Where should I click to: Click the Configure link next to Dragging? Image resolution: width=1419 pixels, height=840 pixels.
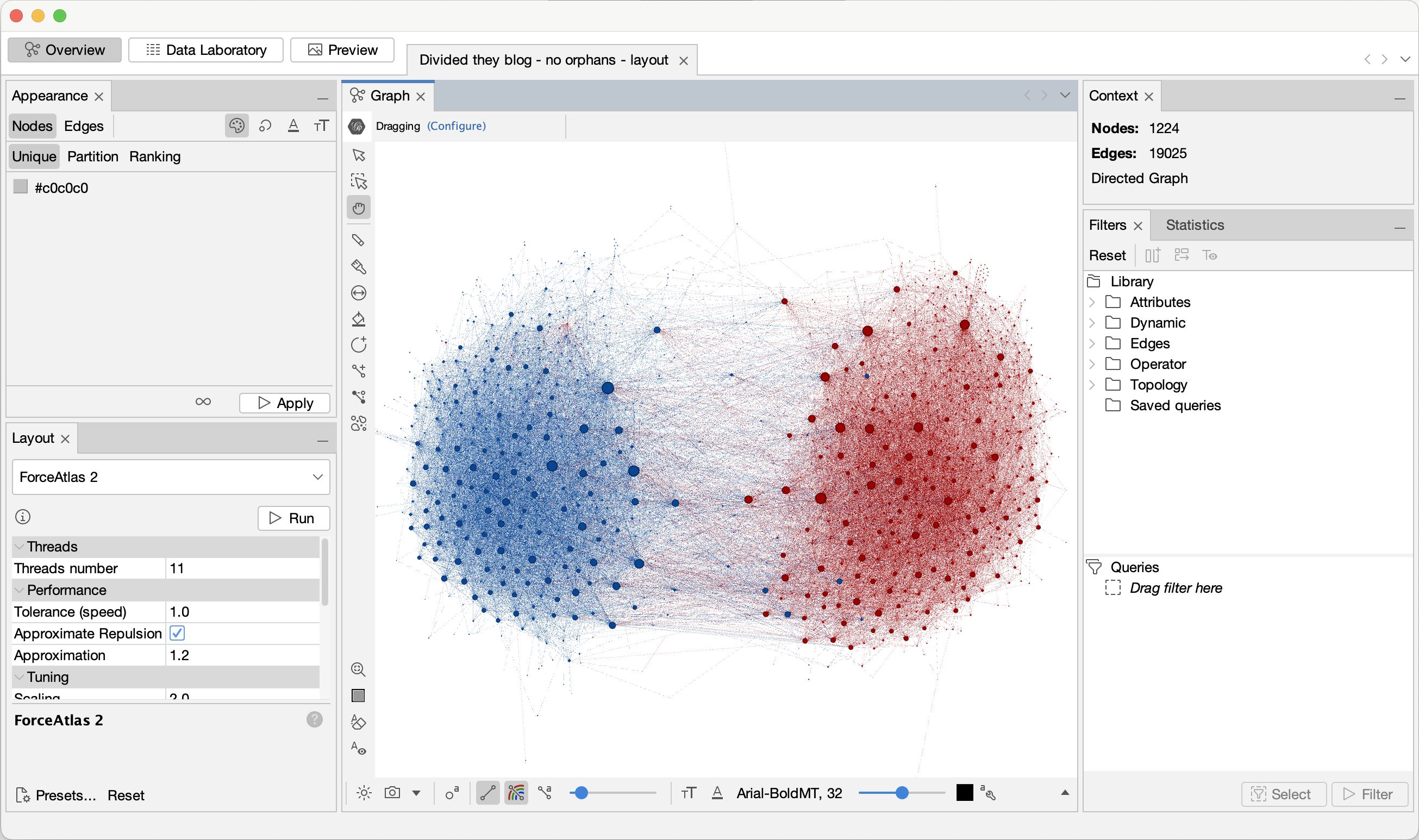(456, 126)
